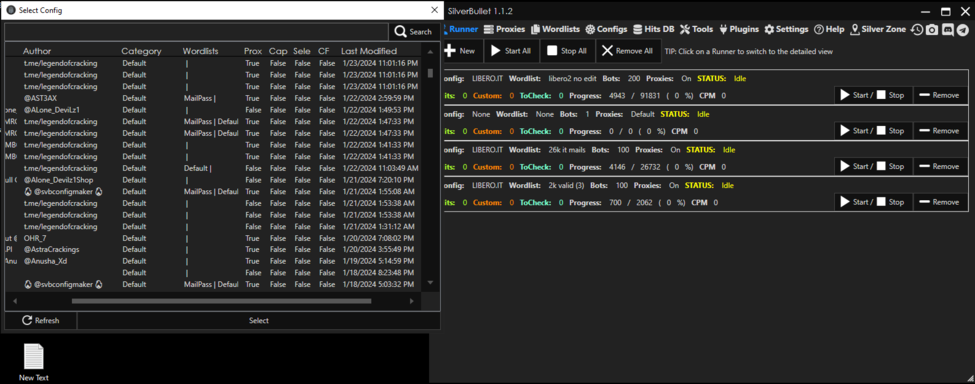Sort by the Sele column header
Screen dimensions: 975x384
[302, 51]
